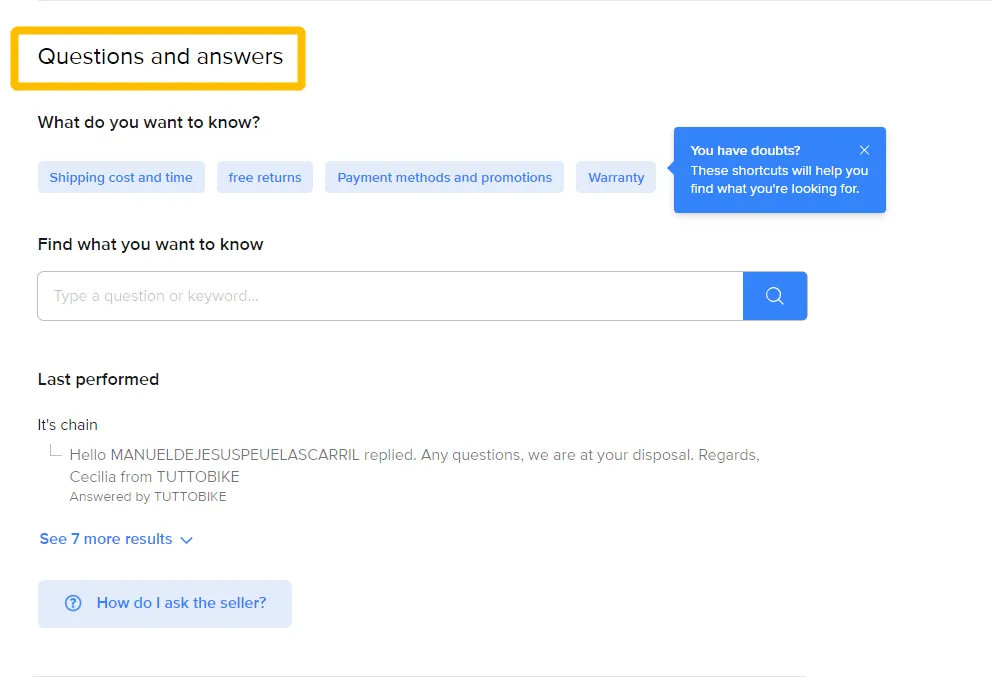
Task: Click the reply indent icon under 'It's chain'
Action: coord(55,452)
